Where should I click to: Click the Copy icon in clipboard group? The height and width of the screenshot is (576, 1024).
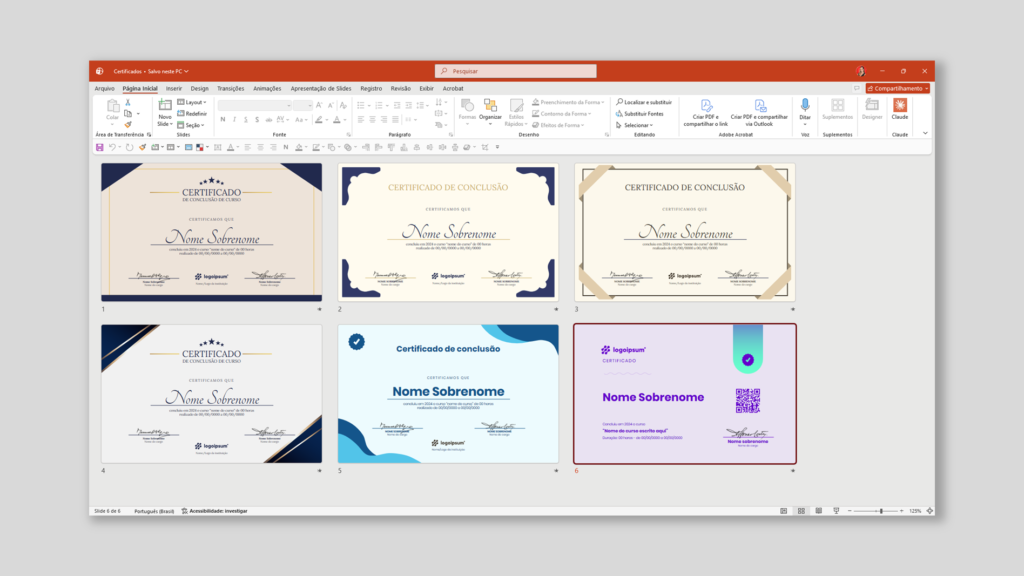128,114
